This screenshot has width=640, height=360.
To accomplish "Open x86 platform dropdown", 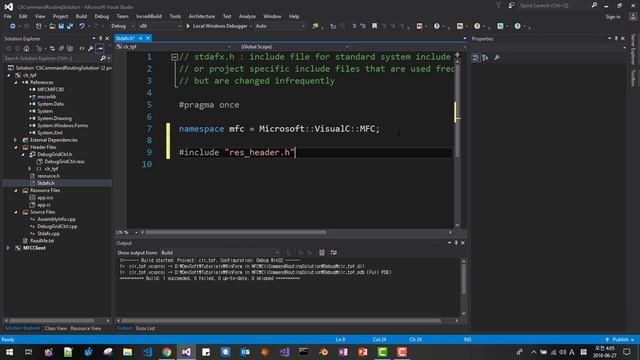I will coord(160,26).
